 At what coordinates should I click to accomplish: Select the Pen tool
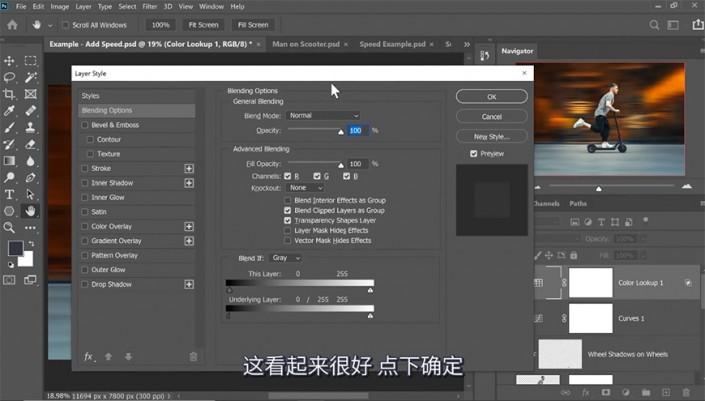[31, 178]
